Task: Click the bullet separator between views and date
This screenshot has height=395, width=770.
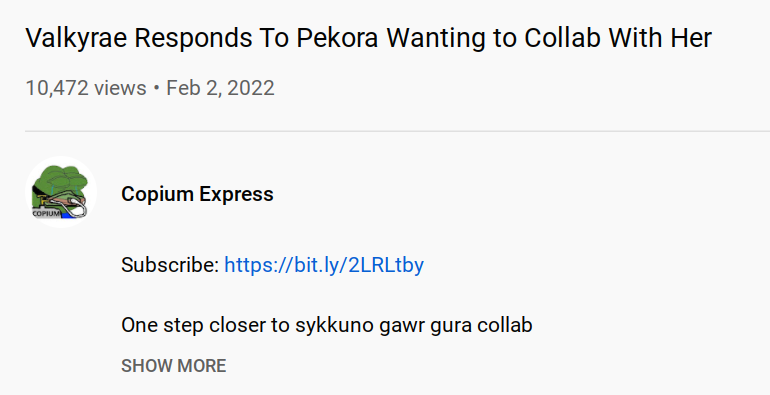Action: click(157, 88)
